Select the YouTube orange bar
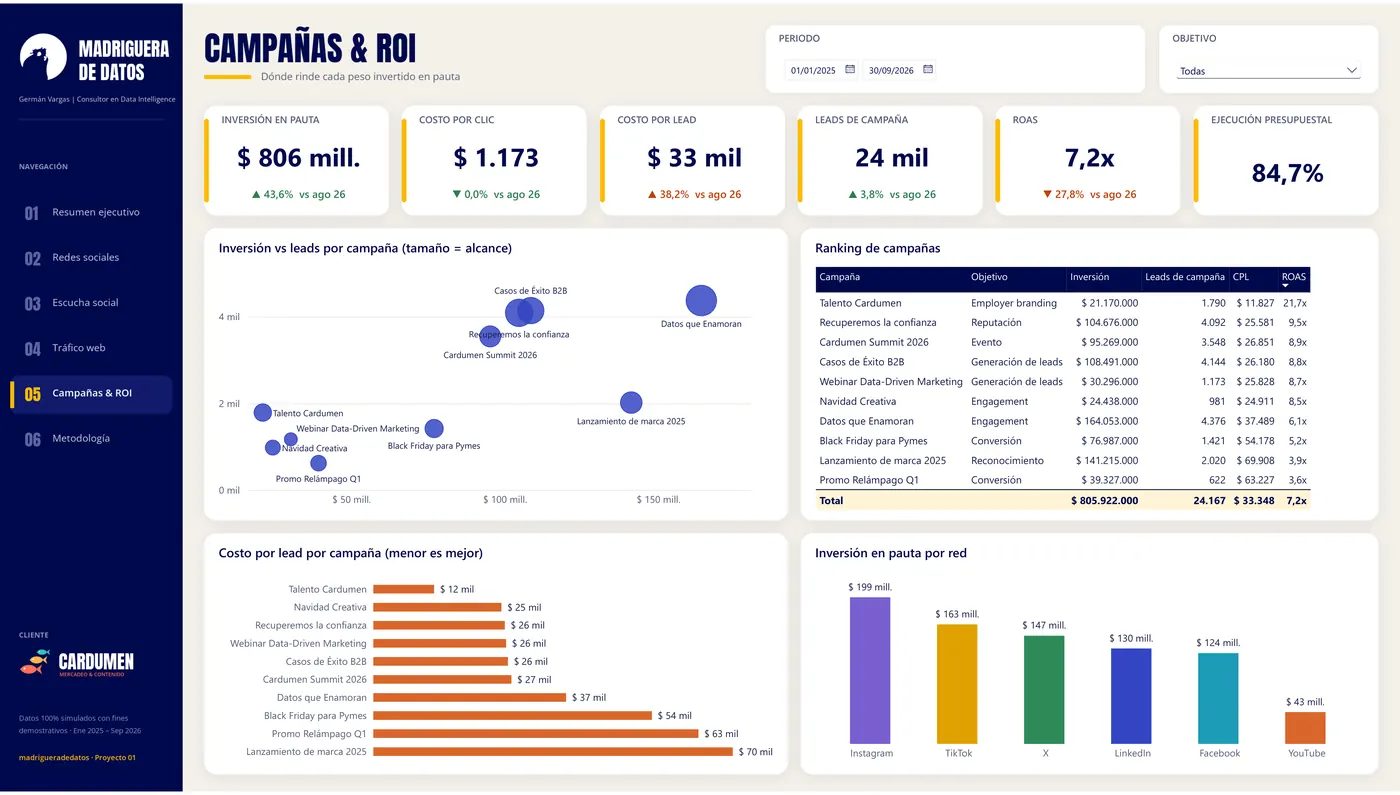This screenshot has width=1400, height=795. point(1305,728)
